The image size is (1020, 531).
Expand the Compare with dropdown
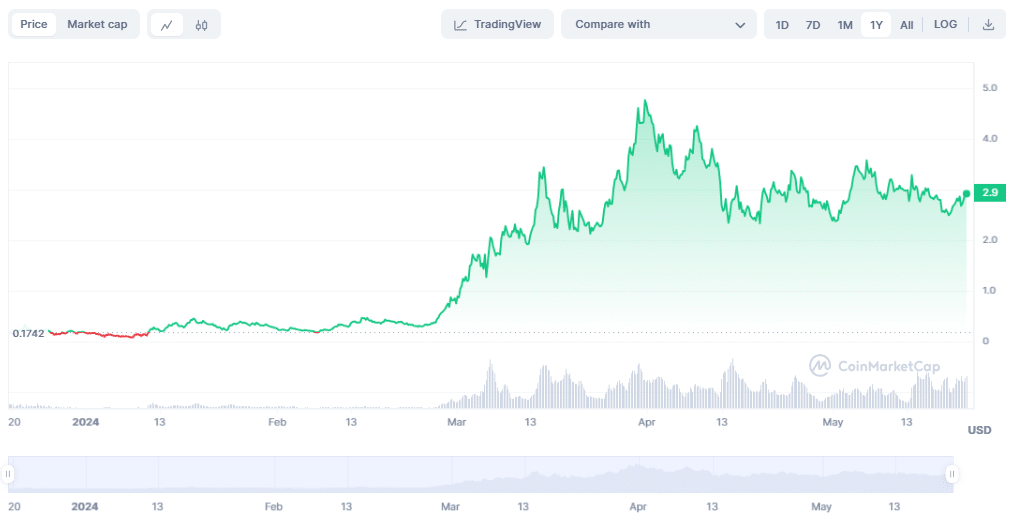click(x=658, y=24)
